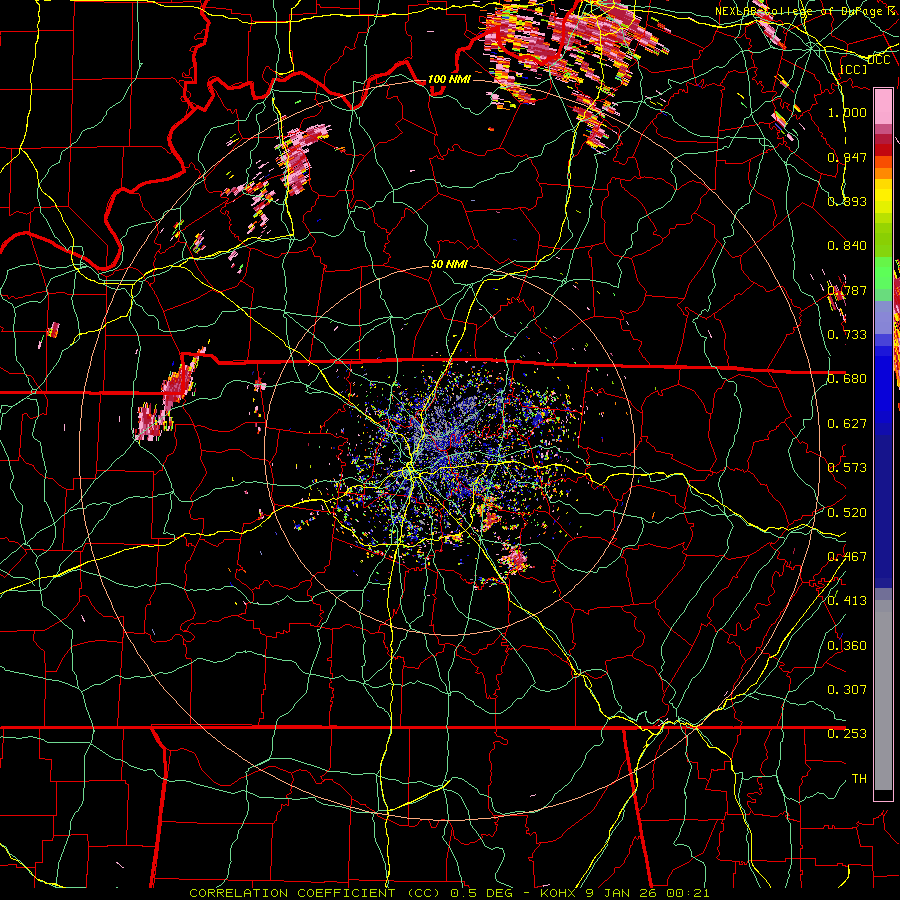This screenshot has height=900, width=900.
Task: Click the CORRELATION COEFFICIENT (CC) title text
Action: click(316, 893)
